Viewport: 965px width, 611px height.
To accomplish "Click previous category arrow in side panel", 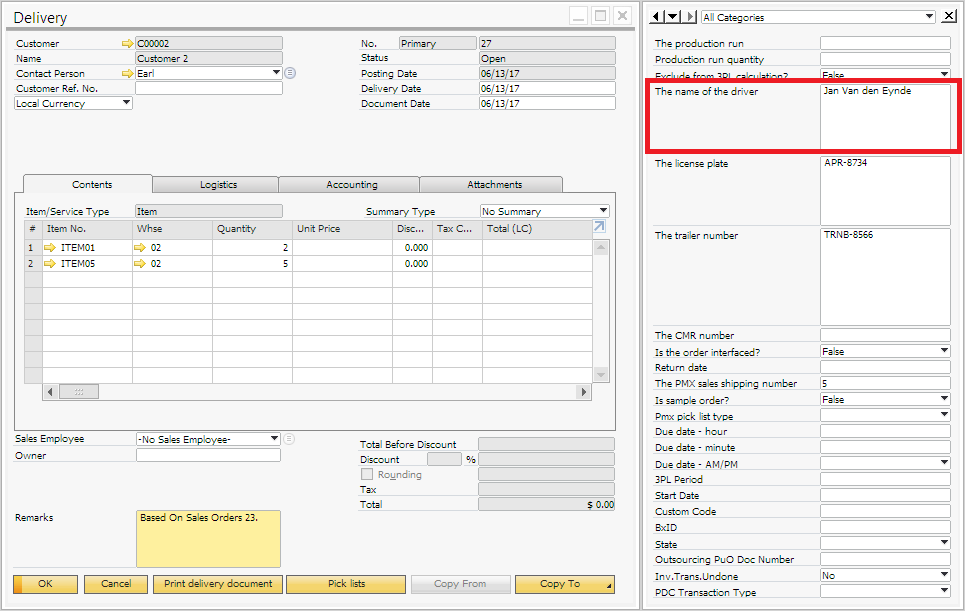I will click(656, 17).
